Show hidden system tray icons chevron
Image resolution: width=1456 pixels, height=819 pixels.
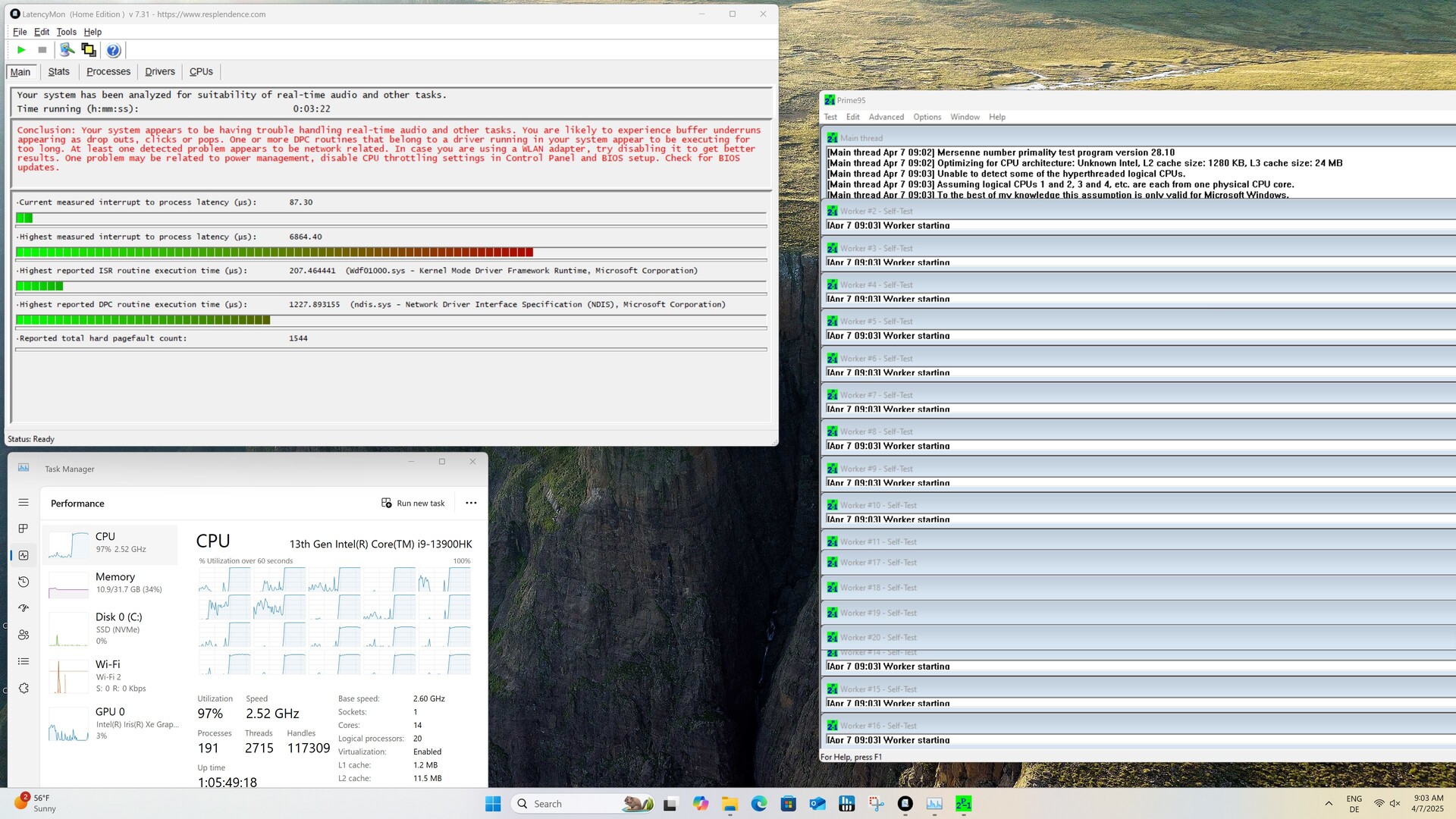tap(1329, 804)
